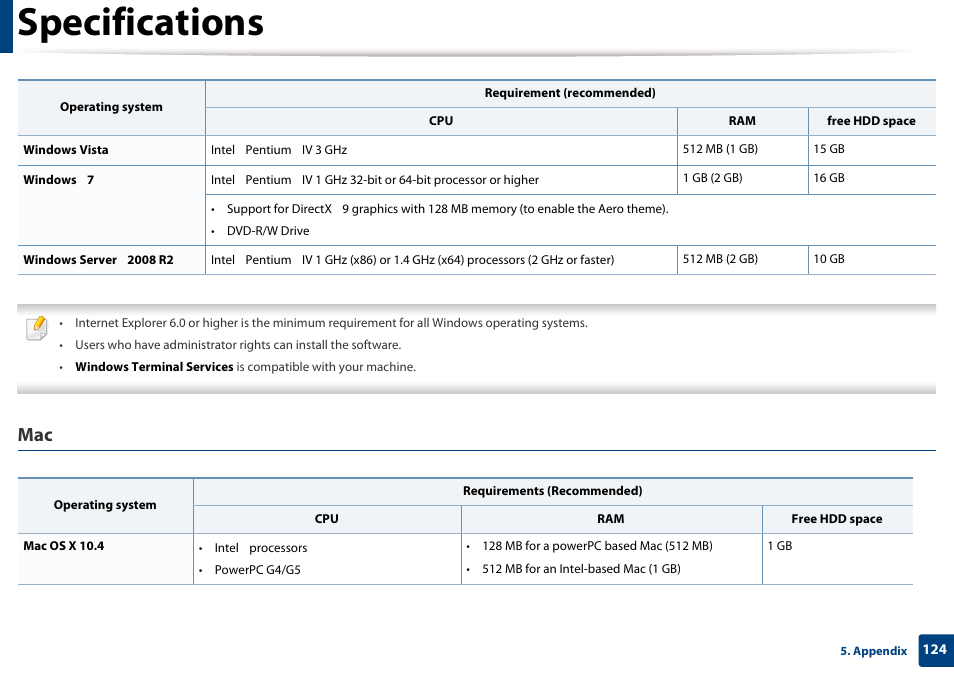Image resolution: width=954 pixels, height=675 pixels.
Task: Click the Mac section heading
Action: click(x=35, y=435)
